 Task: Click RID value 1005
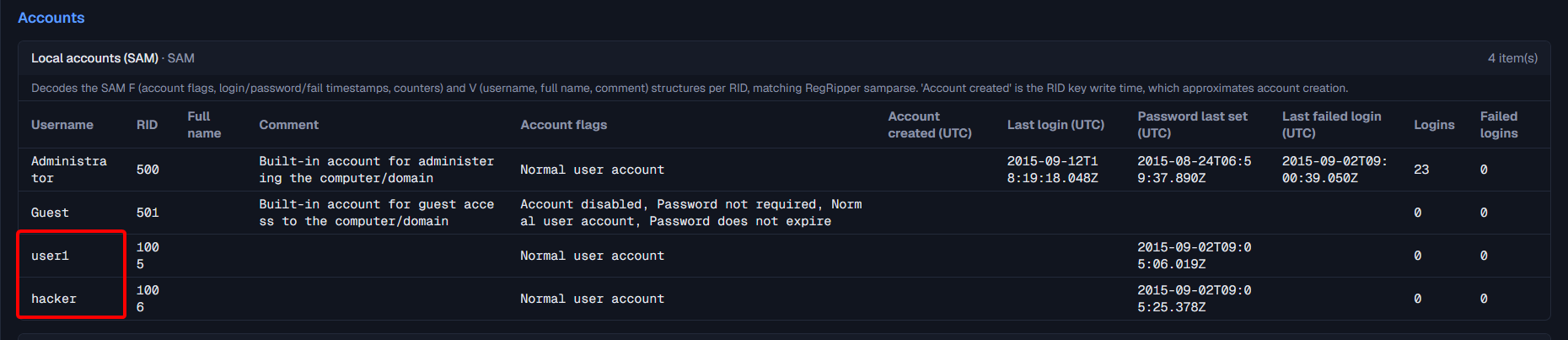tap(148, 256)
